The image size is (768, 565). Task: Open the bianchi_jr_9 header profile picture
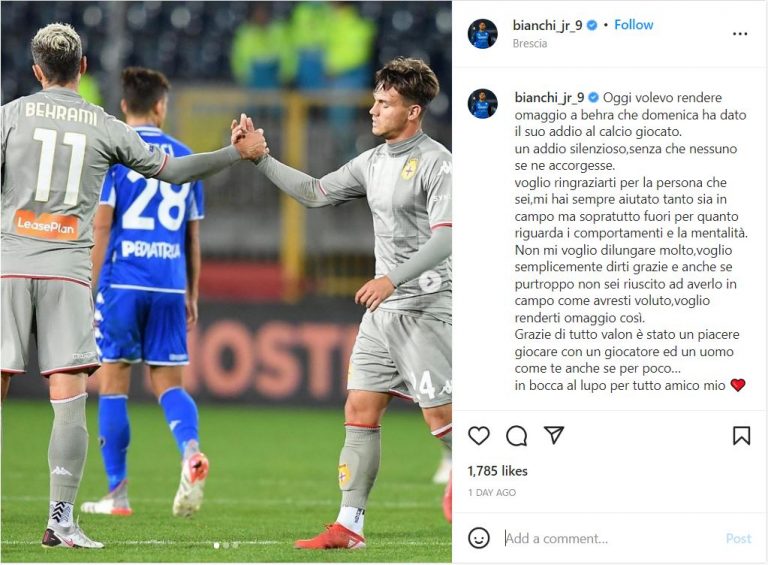[482, 34]
